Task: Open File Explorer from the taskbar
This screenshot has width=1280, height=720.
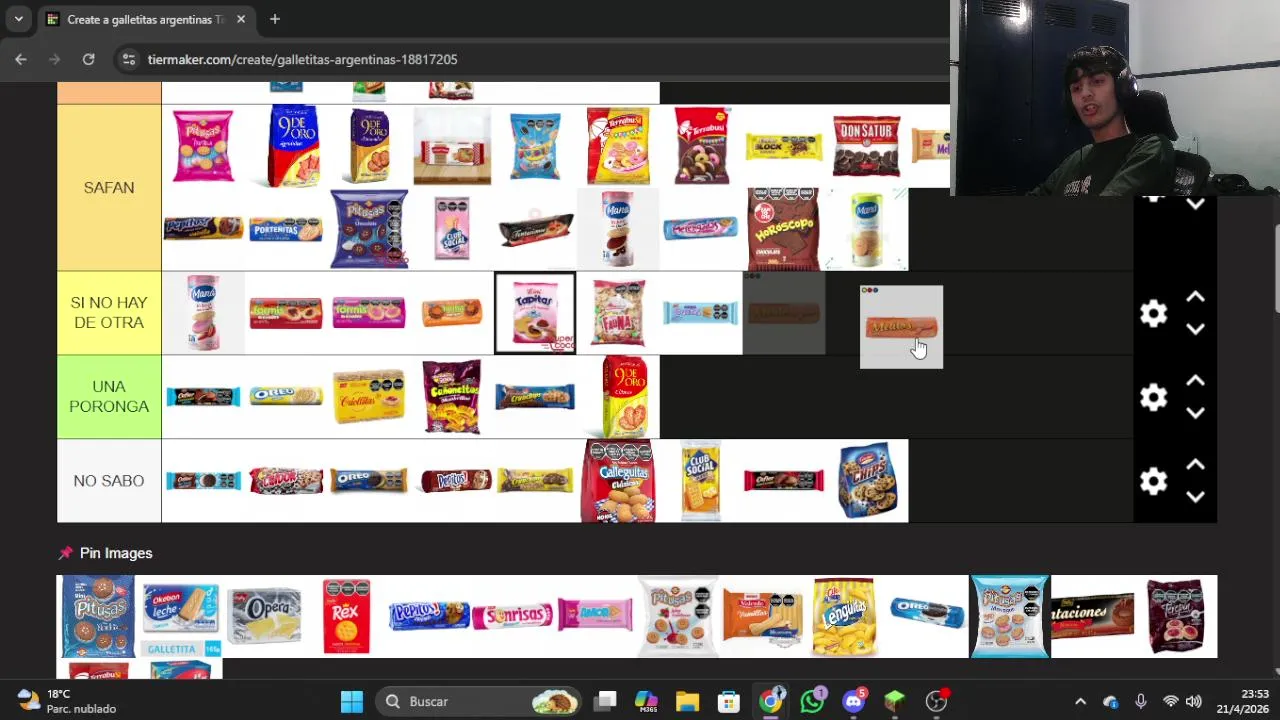Action: 687,701
